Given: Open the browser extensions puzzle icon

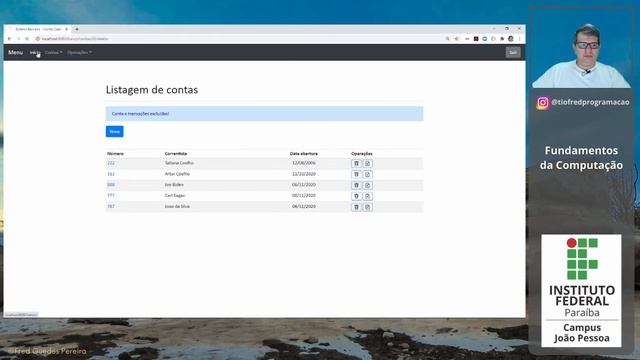Looking at the screenshot, I should (x=502, y=39).
